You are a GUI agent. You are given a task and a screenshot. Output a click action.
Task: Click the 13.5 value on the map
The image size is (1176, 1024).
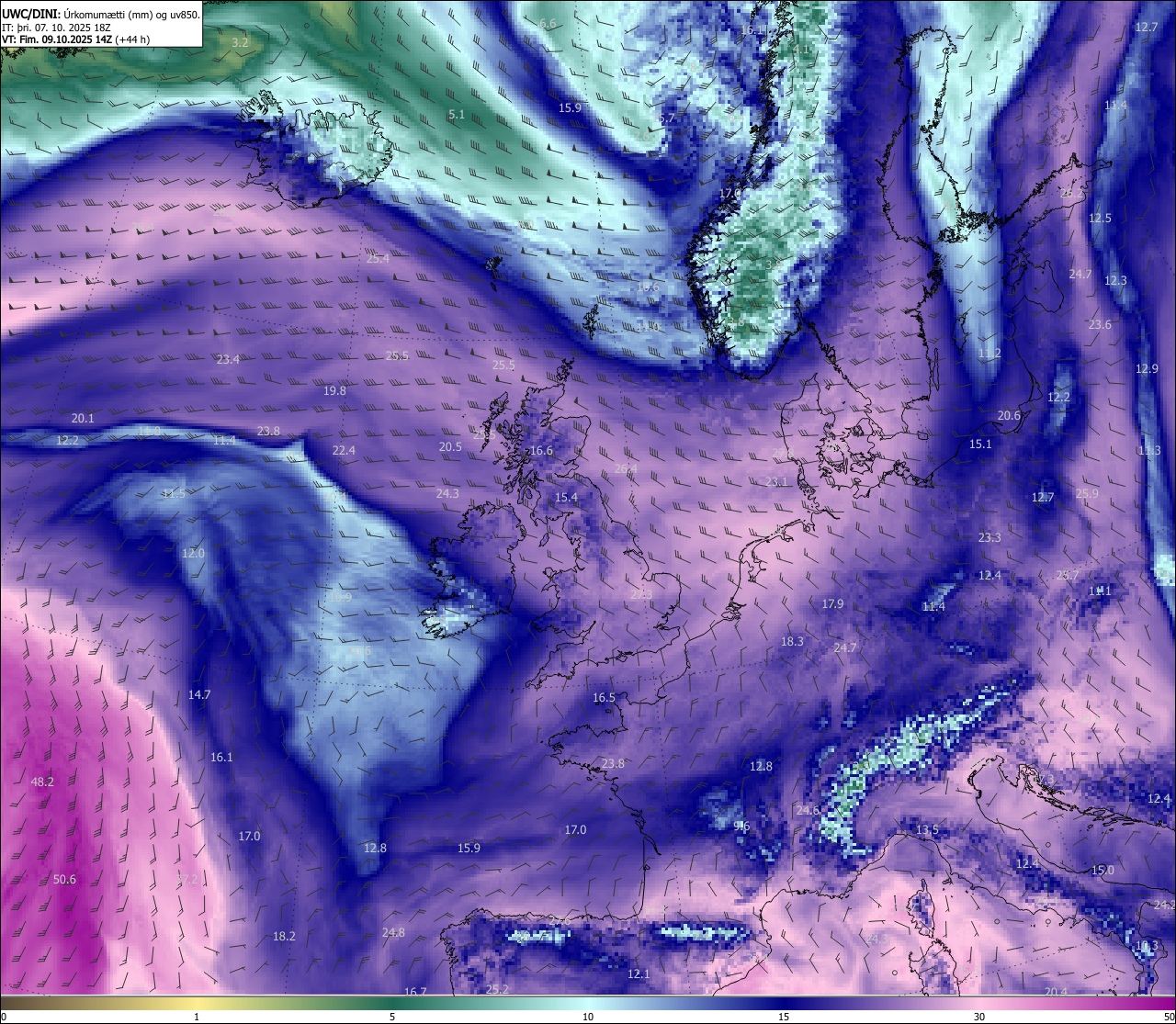point(927,830)
